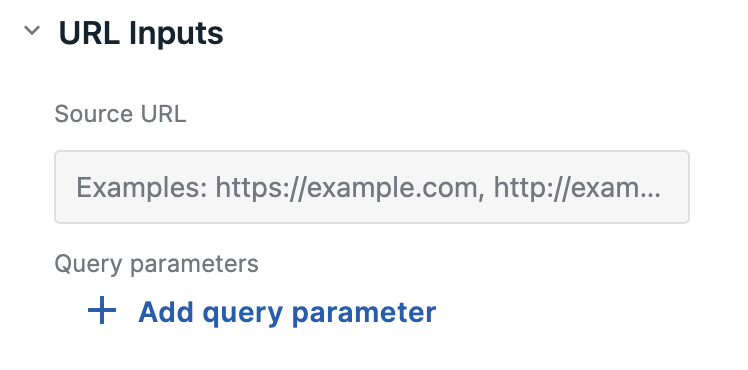Hide URL Inputs using the chevron icon
Screen dimensions: 748x370
tap(32, 31)
